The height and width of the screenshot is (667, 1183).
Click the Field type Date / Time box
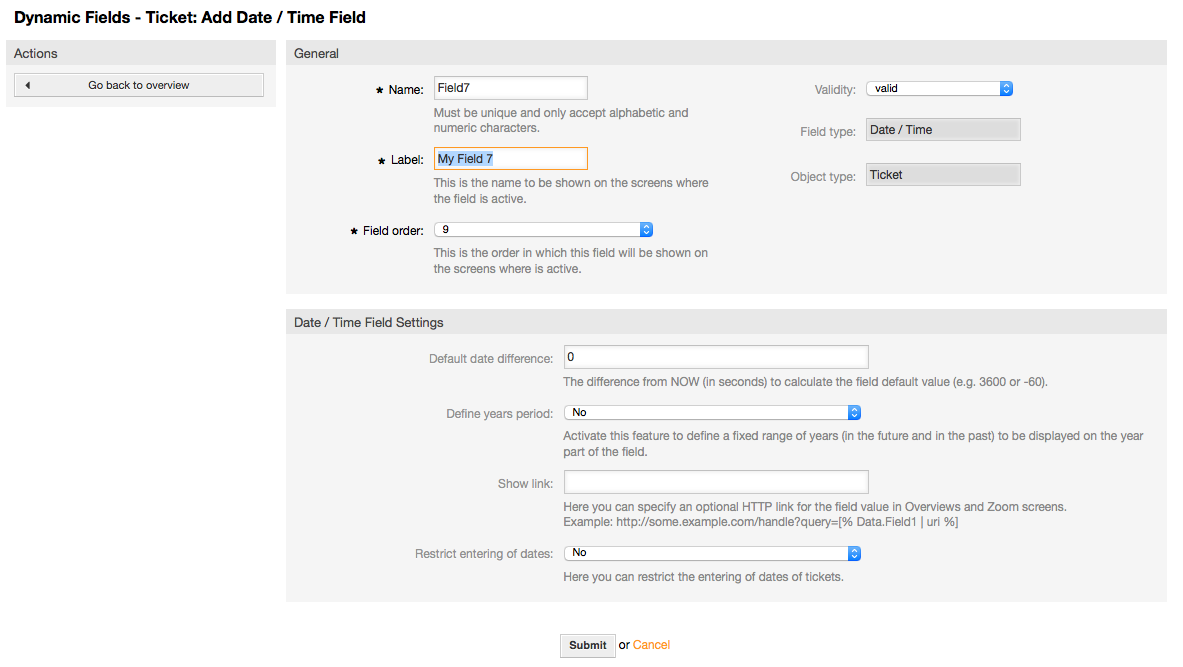943,130
